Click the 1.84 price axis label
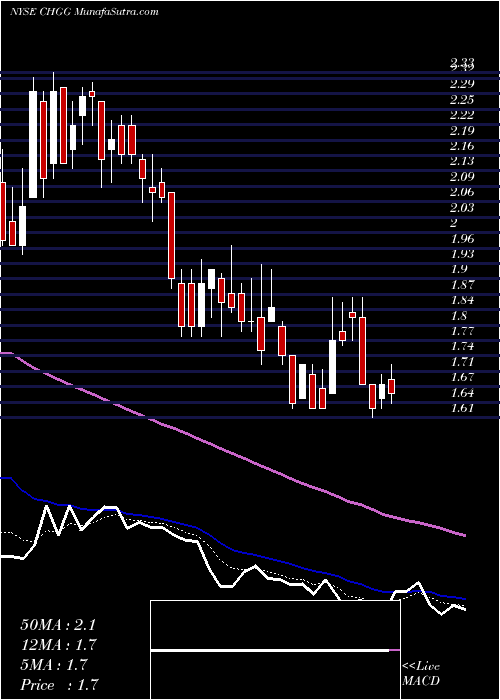This screenshot has height=700, width=500. [462, 300]
